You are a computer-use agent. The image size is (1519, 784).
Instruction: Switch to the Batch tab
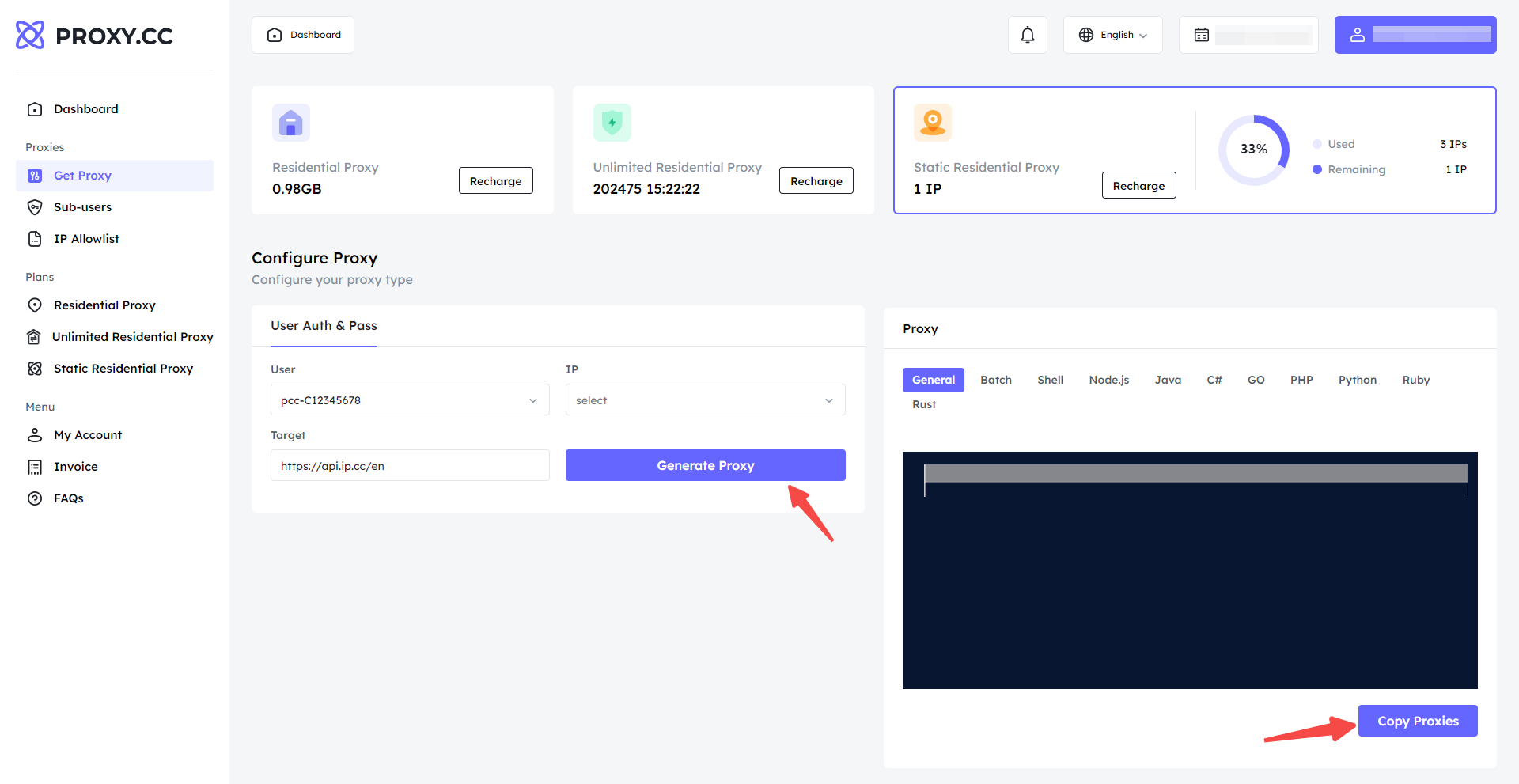click(x=996, y=380)
